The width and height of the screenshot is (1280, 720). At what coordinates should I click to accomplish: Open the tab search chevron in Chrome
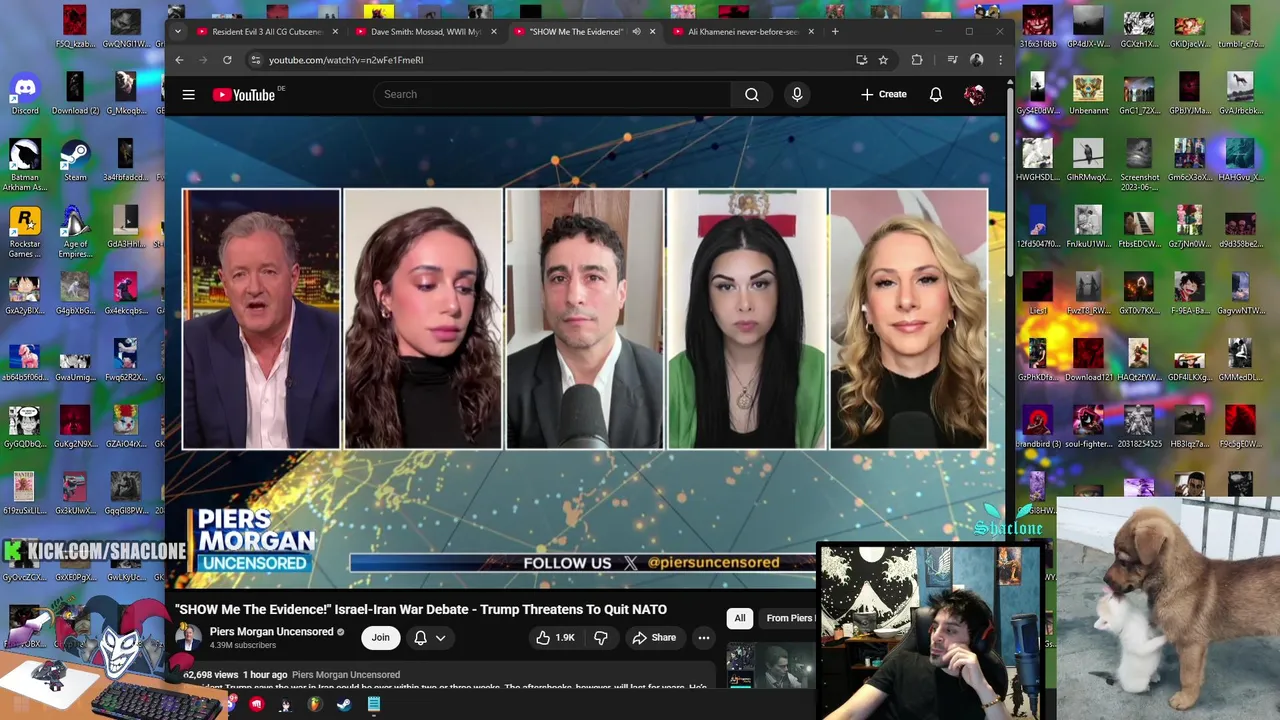tap(178, 32)
